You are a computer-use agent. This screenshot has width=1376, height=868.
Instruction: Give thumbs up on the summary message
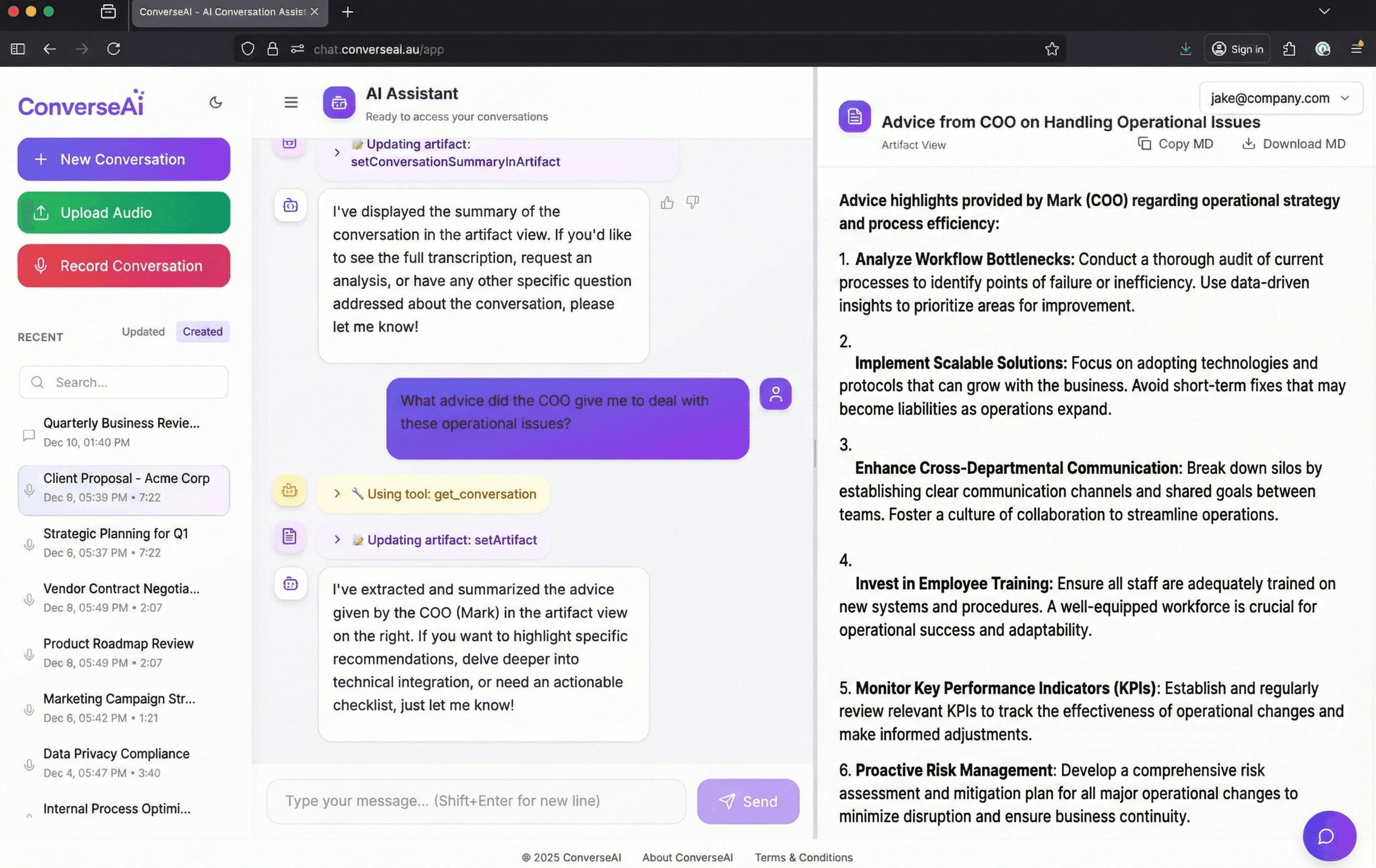coord(666,203)
